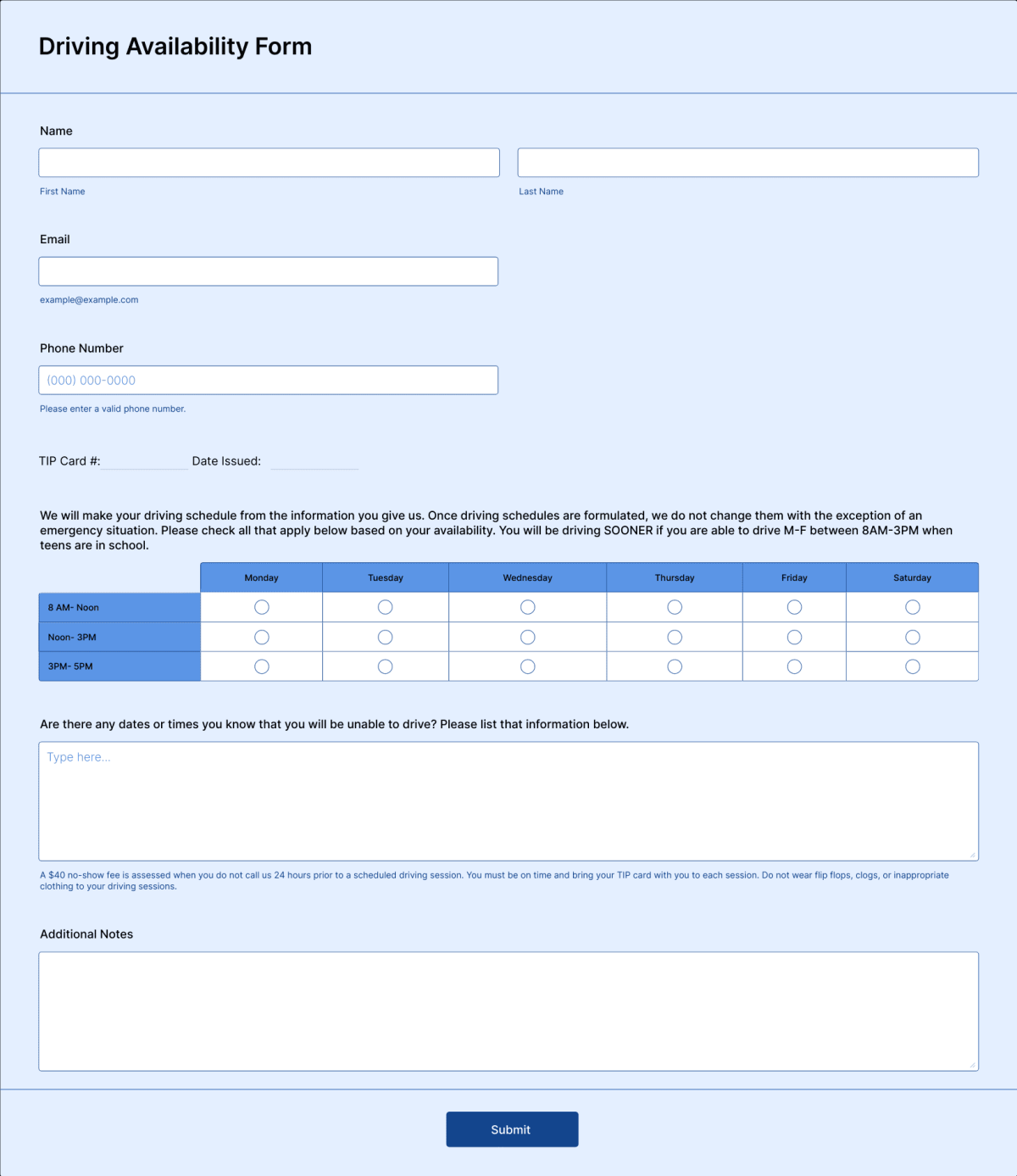Image resolution: width=1017 pixels, height=1176 pixels.
Task: Select Saturday 3PM-5PM availability
Action: click(912, 666)
